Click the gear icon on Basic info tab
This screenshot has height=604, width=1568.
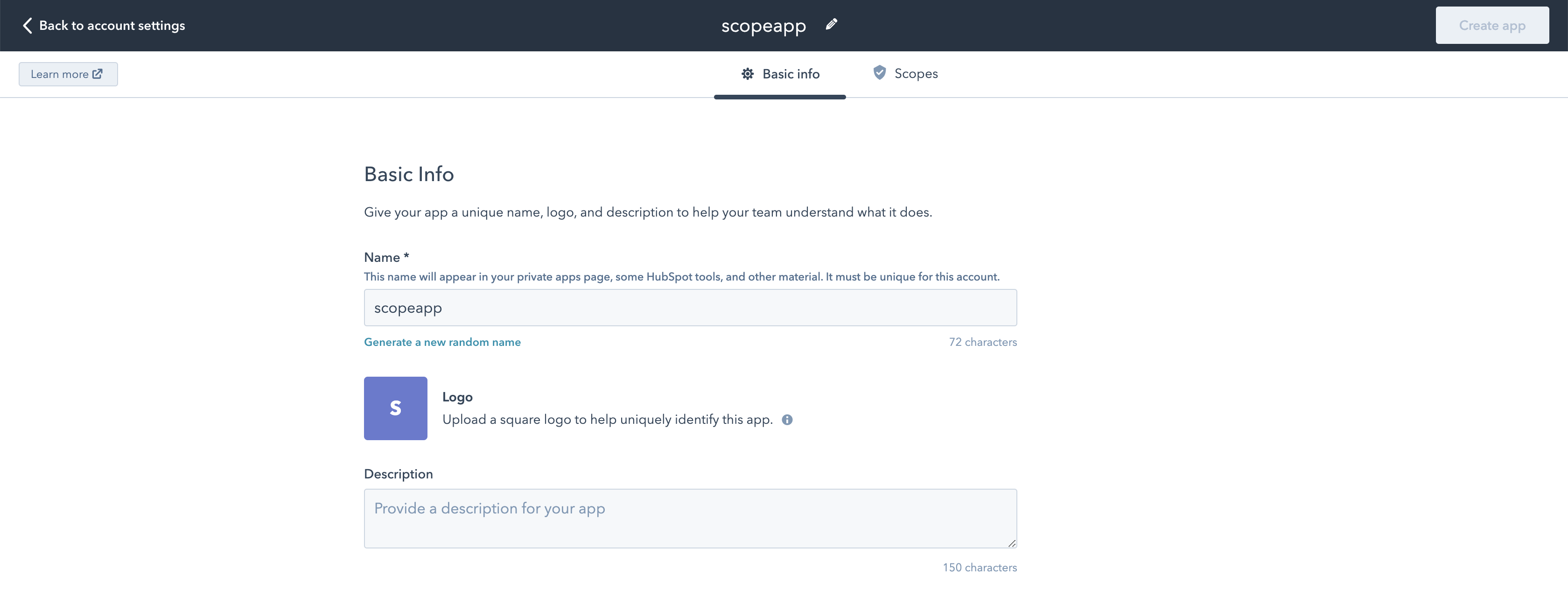(748, 74)
